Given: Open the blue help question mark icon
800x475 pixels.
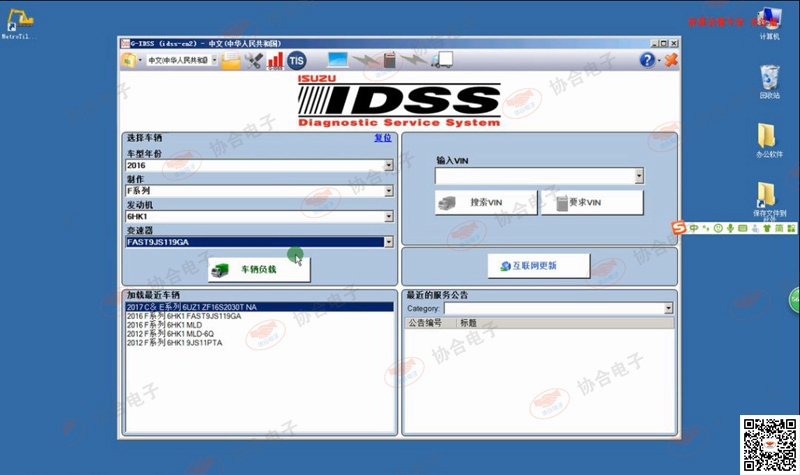Looking at the screenshot, I should [x=647, y=60].
